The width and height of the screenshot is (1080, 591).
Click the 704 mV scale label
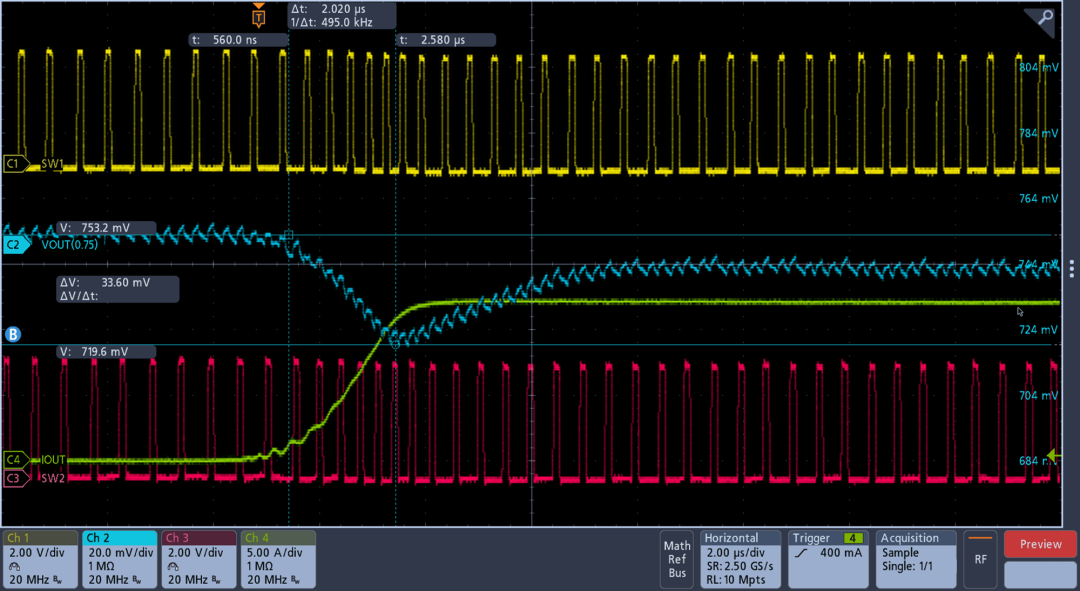click(x=1038, y=395)
